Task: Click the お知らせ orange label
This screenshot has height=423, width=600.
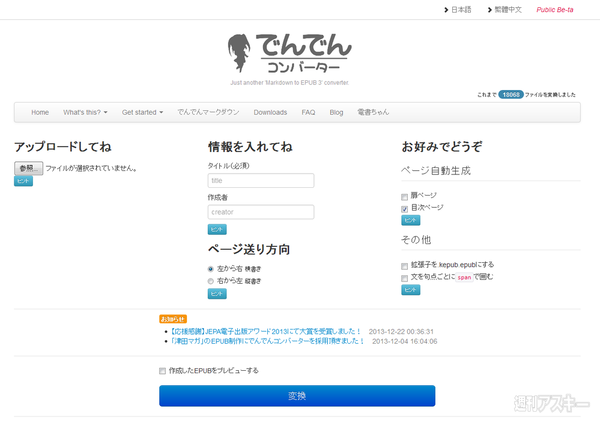Action: point(173,319)
